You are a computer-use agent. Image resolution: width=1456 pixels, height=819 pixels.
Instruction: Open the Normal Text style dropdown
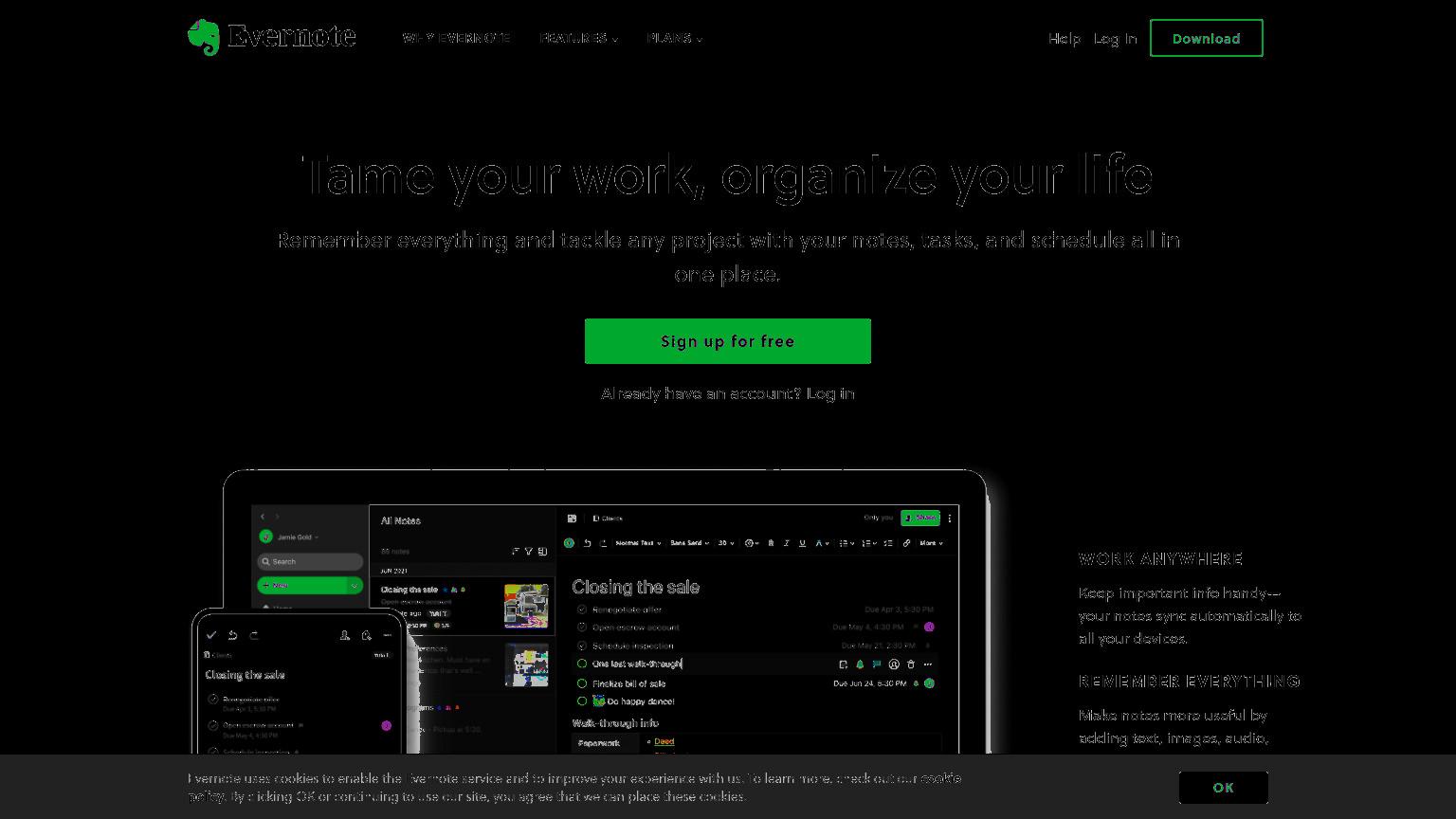[639, 543]
